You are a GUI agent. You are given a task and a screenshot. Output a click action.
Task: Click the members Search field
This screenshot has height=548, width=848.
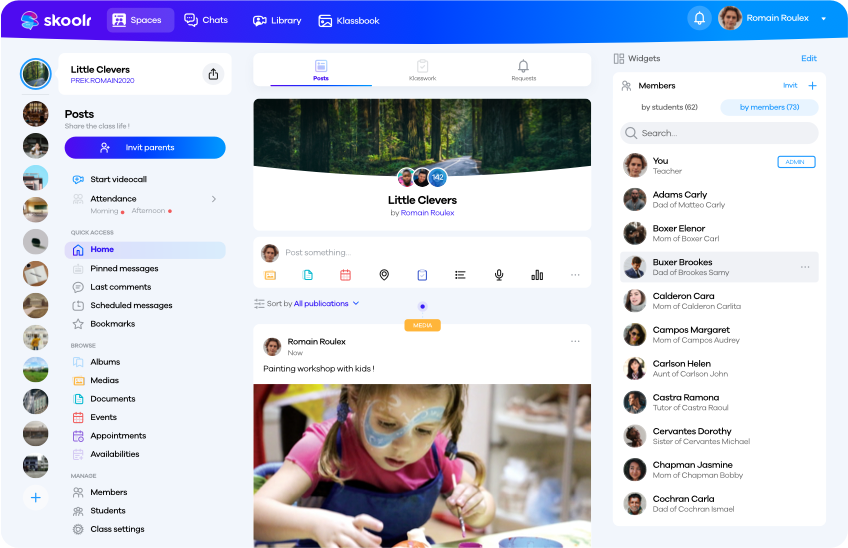coord(719,133)
